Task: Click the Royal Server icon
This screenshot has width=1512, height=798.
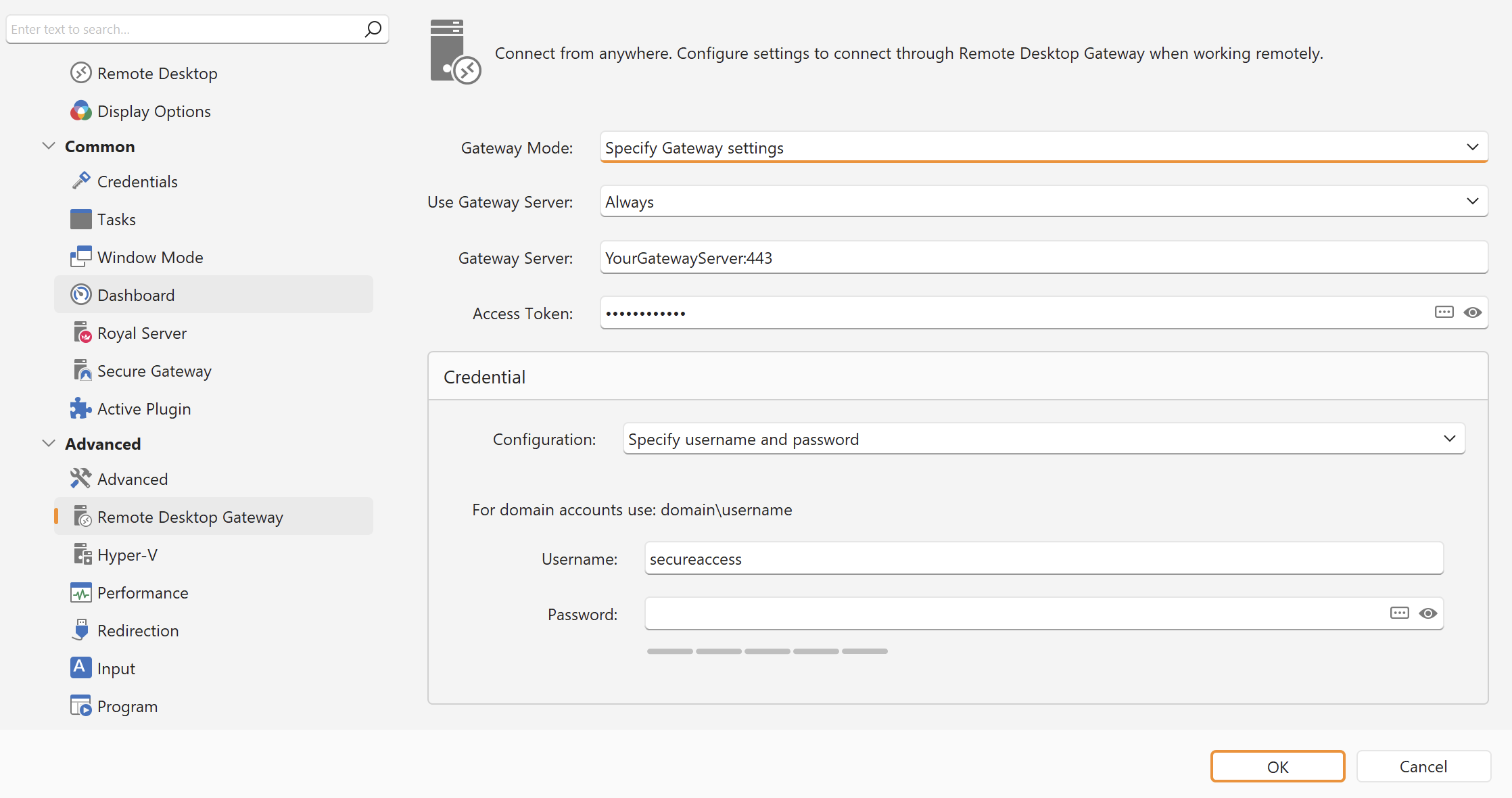Action: [81, 333]
